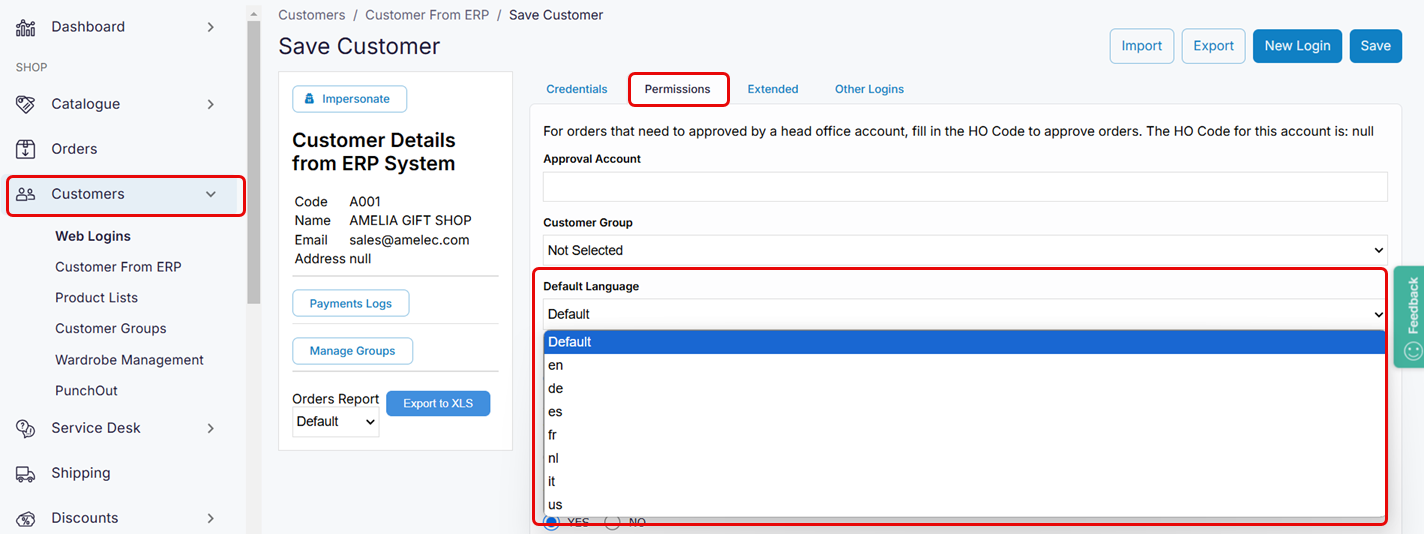Click the Customers people icon
Image resolution: width=1424 pixels, height=534 pixels.
26,194
